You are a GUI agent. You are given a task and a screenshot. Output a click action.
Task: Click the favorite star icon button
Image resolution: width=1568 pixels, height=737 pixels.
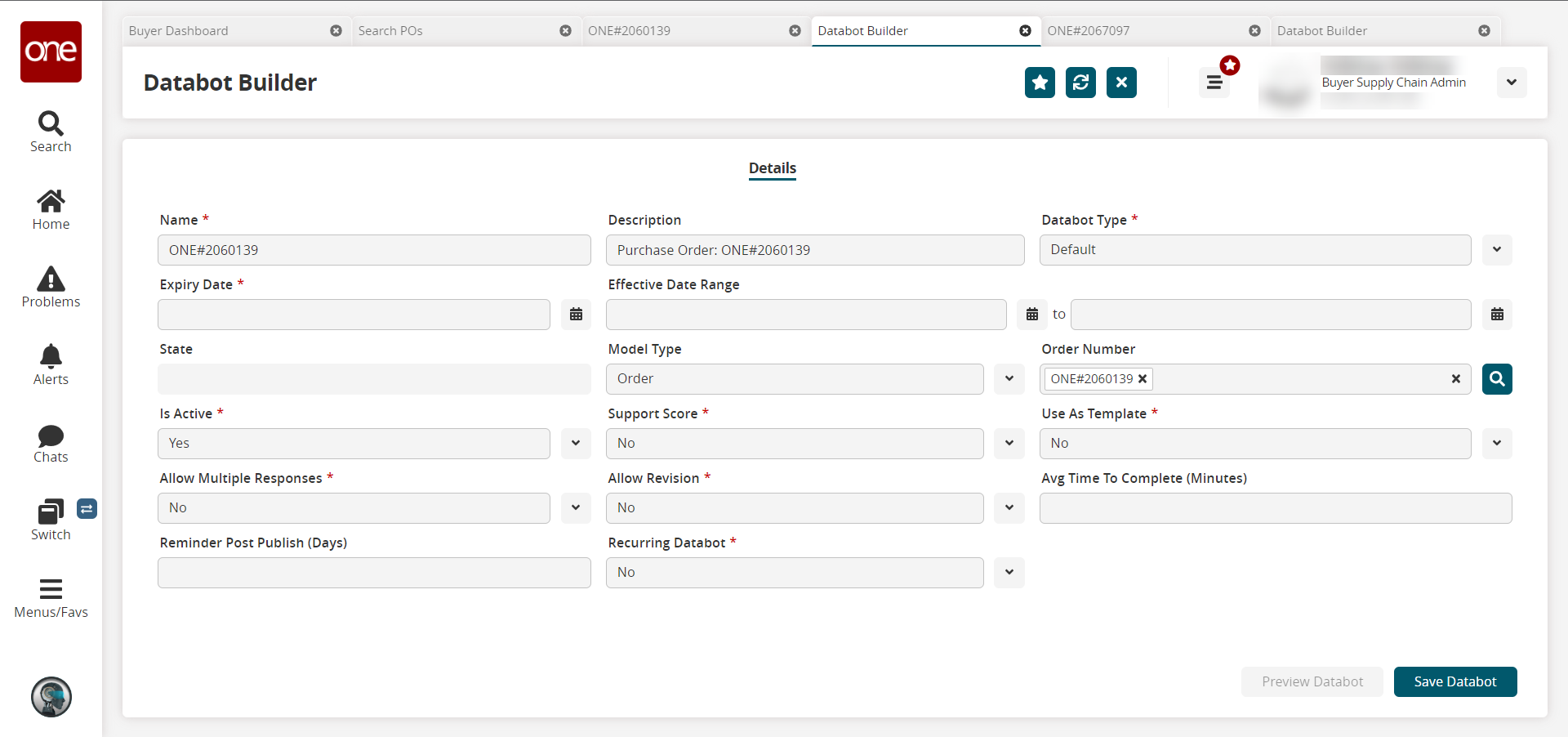click(x=1040, y=83)
